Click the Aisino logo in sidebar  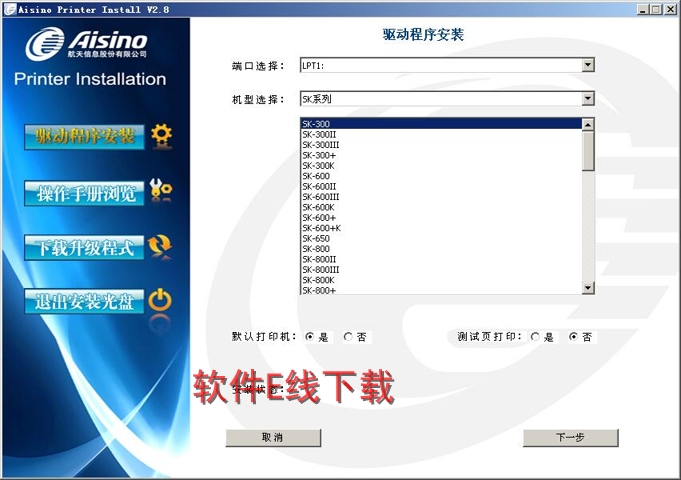(x=88, y=43)
